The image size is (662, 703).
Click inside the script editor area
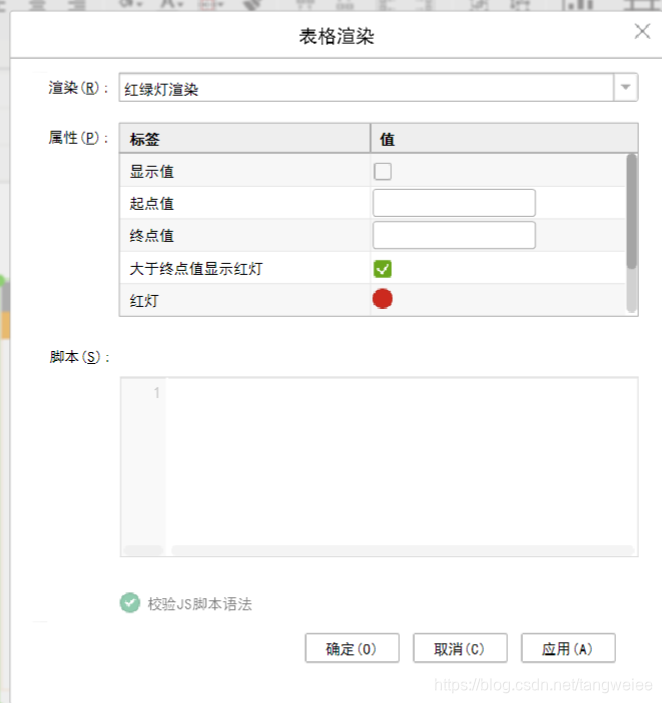401,462
